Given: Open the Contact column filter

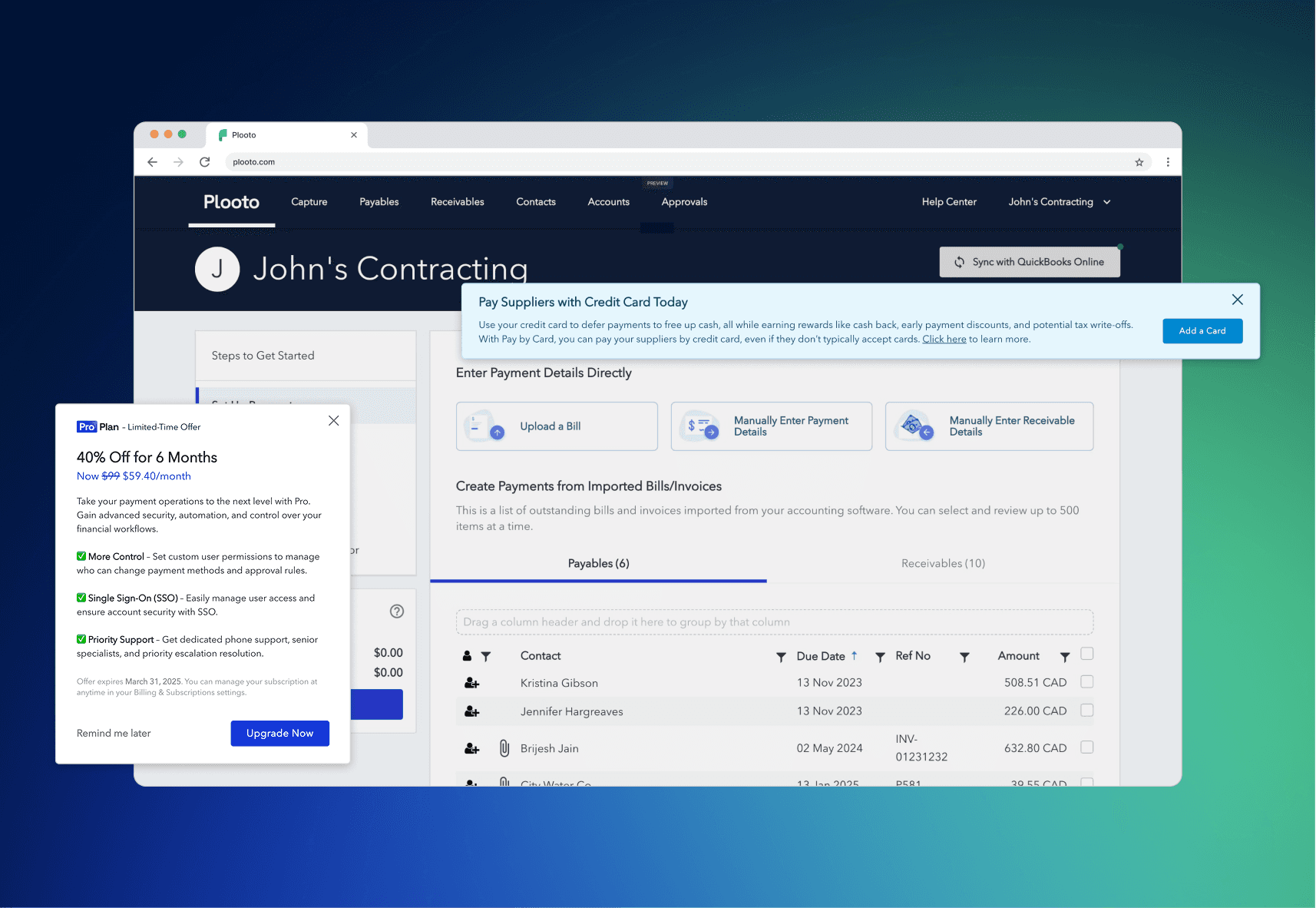Looking at the screenshot, I should (x=781, y=657).
